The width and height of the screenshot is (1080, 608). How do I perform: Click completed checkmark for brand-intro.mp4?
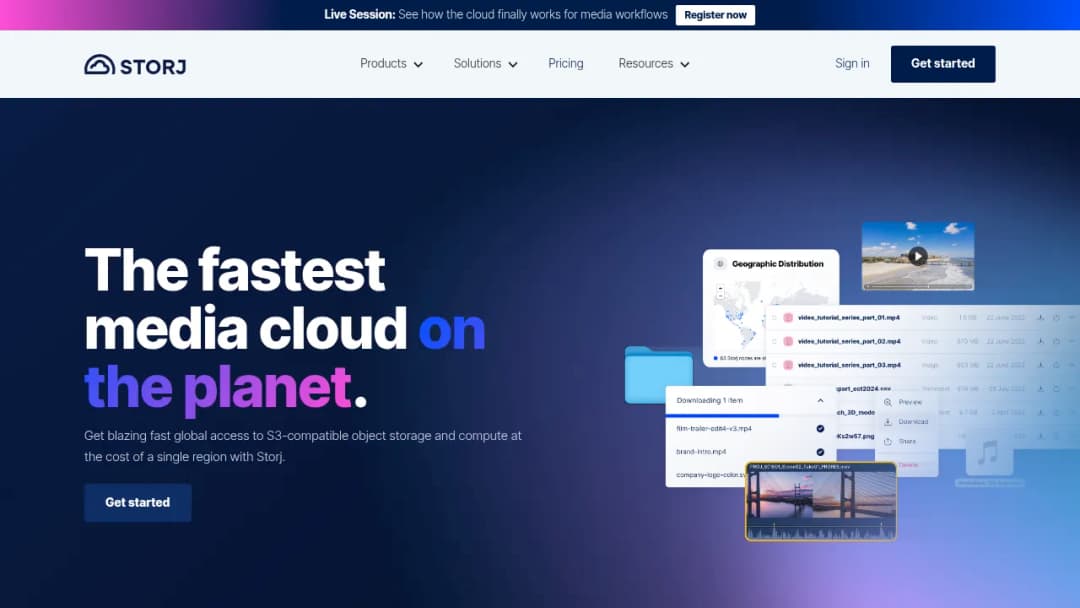tap(820, 452)
